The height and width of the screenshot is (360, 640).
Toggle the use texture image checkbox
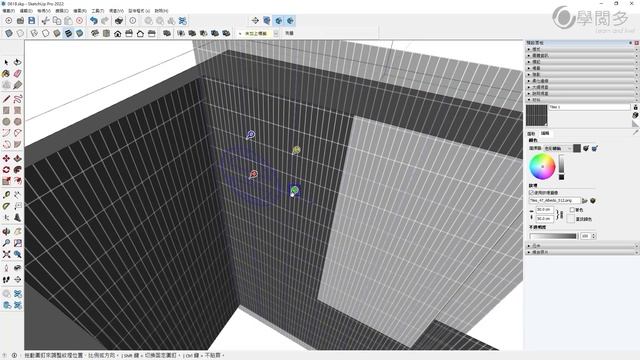pos(532,192)
